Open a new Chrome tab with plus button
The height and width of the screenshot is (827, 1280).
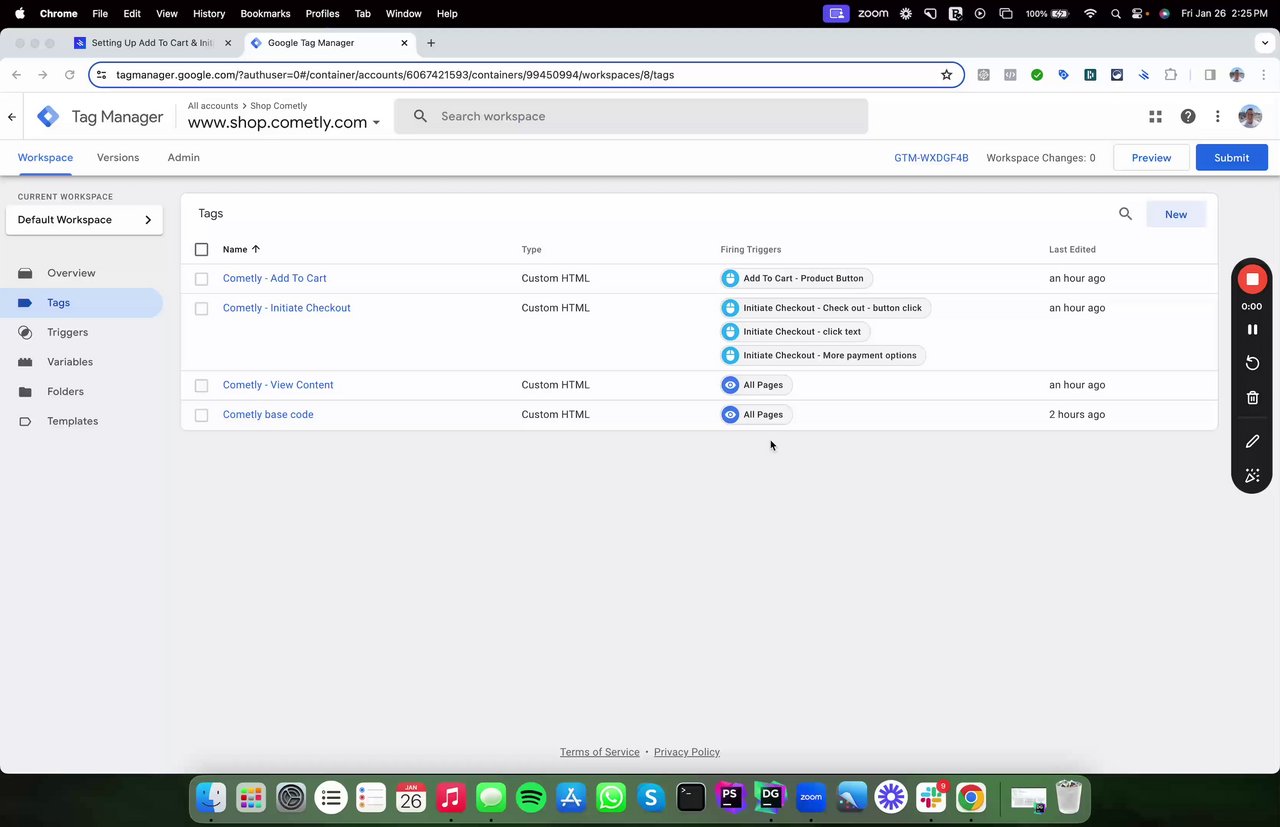431,43
